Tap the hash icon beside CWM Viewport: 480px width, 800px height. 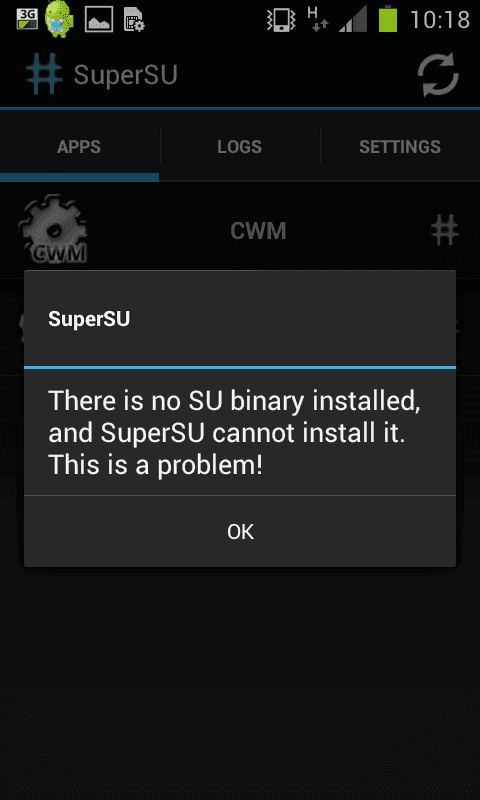(x=445, y=230)
